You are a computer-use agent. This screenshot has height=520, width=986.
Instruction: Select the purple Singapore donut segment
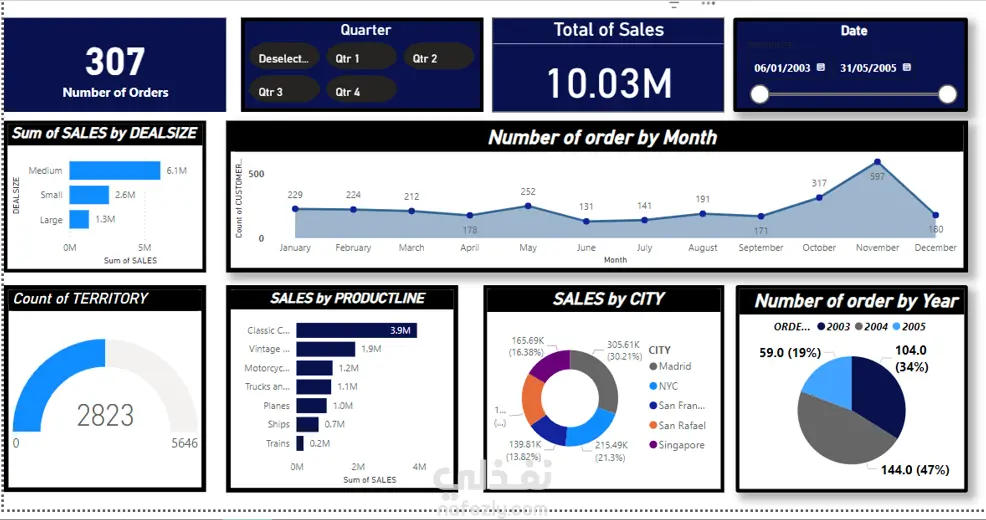click(x=551, y=363)
